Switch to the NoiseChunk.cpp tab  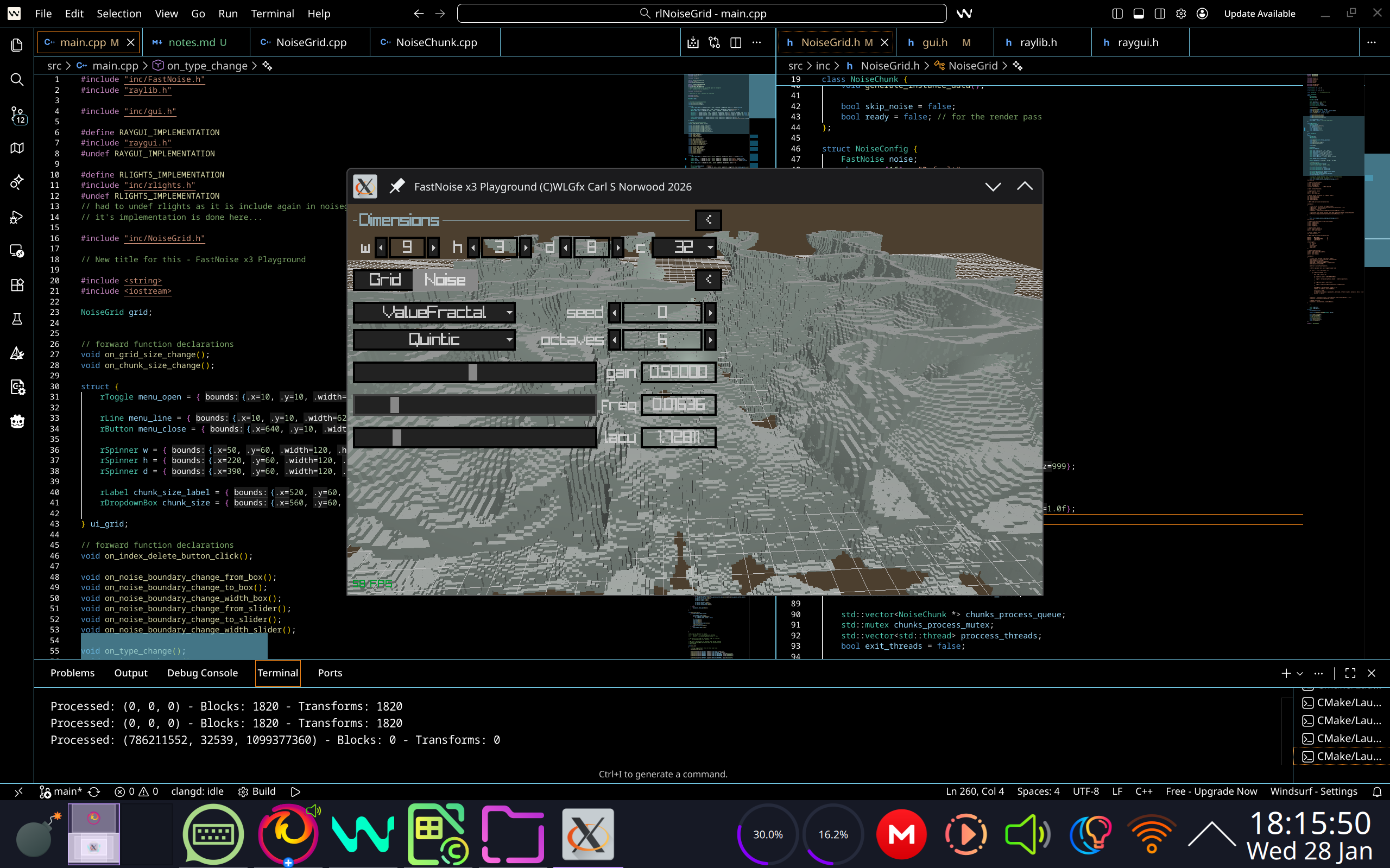436,42
